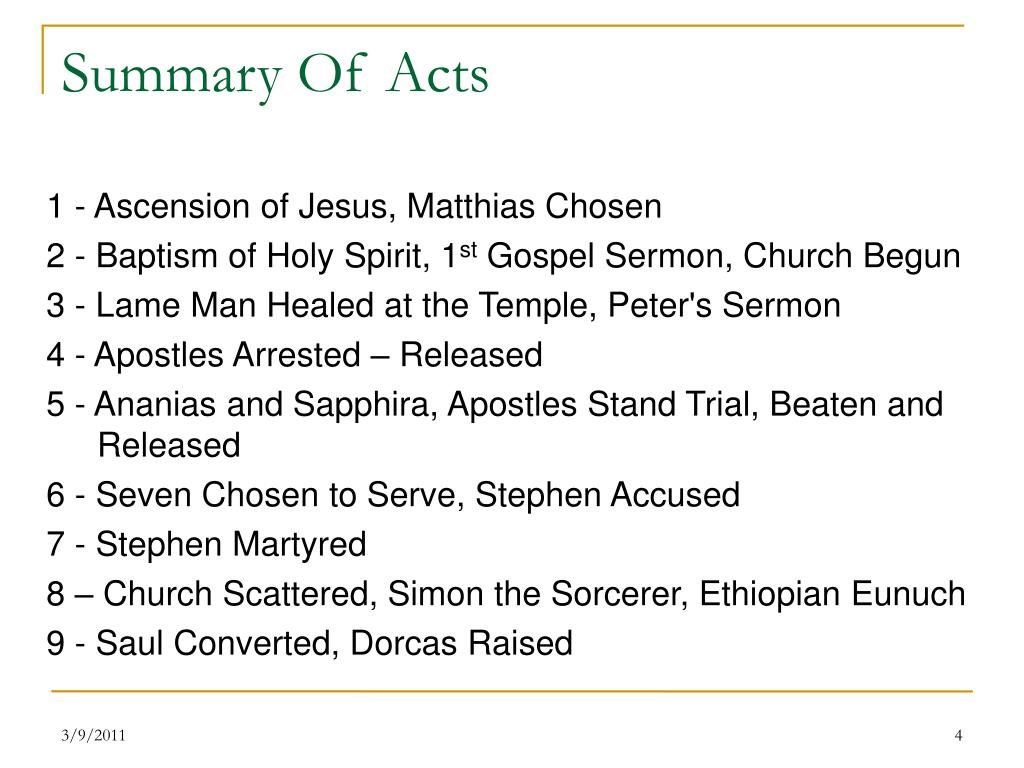Select the Lame Man Healed line
The height and width of the screenshot is (768, 1024).
(443, 306)
